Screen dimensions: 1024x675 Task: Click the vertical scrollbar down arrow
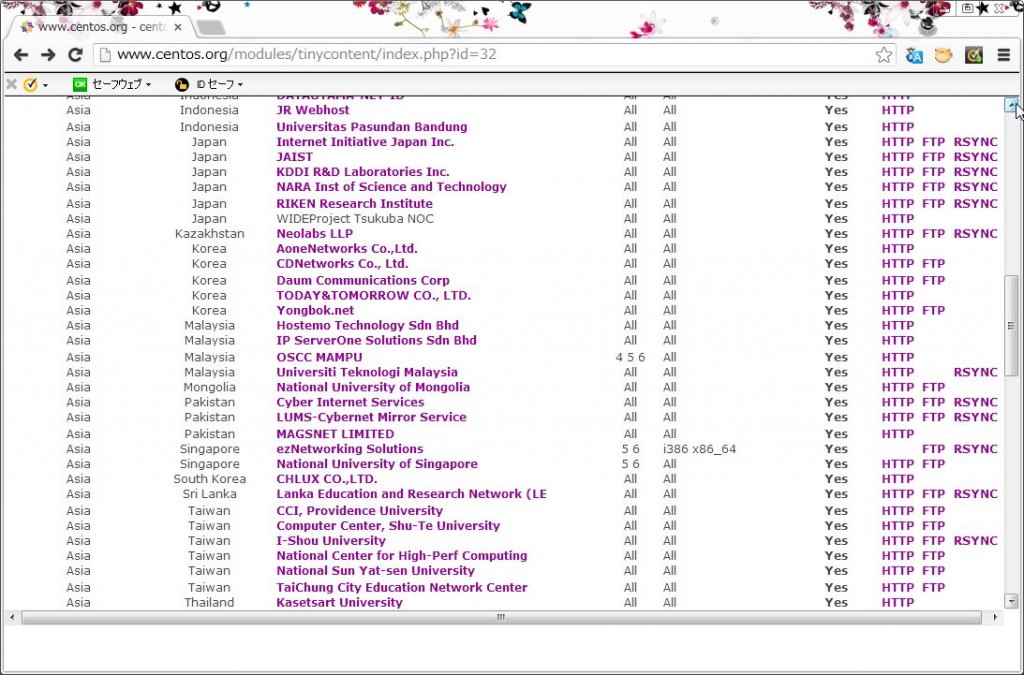coord(1012,601)
